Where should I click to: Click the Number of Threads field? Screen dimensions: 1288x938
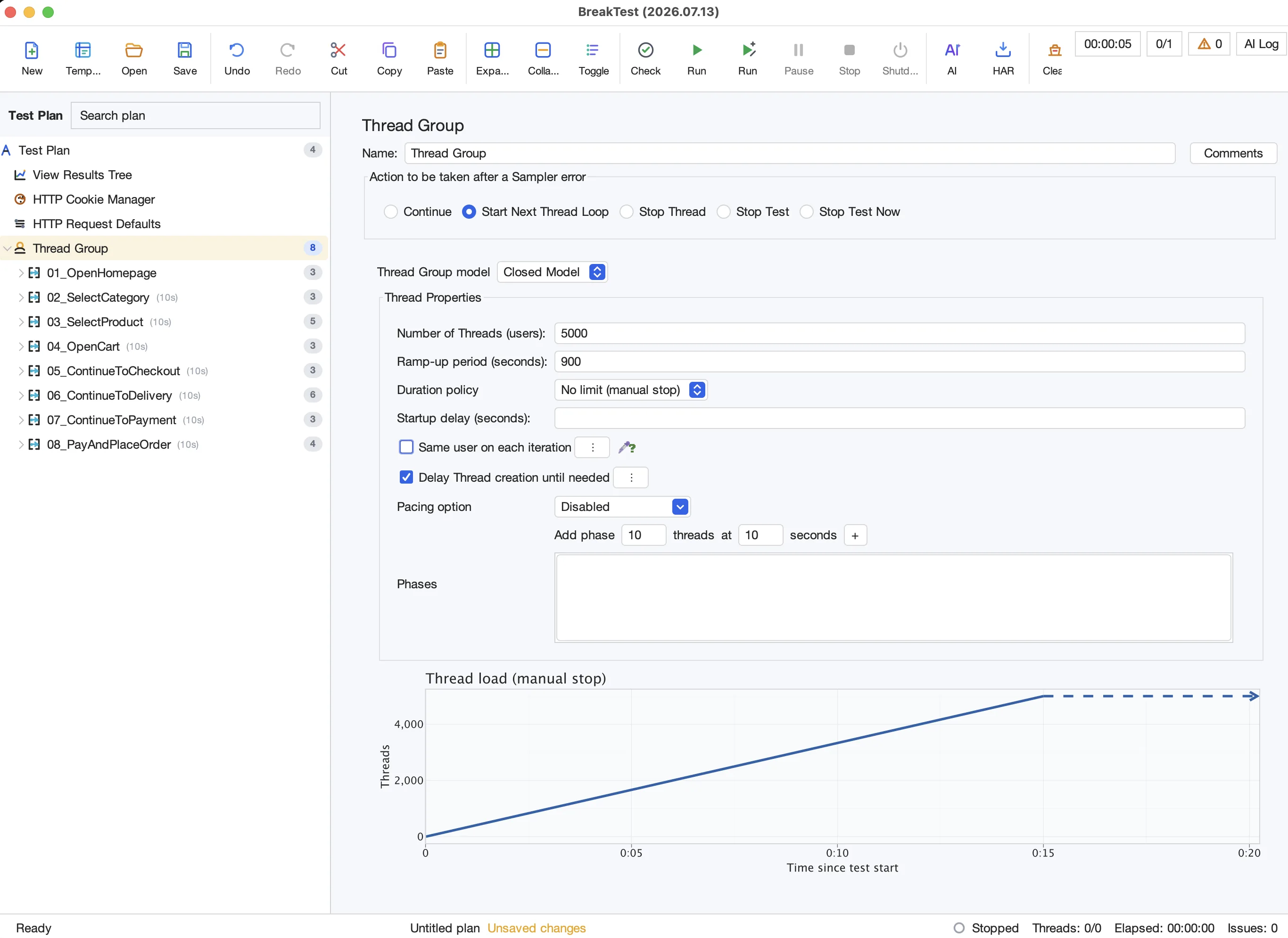tap(900, 333)
